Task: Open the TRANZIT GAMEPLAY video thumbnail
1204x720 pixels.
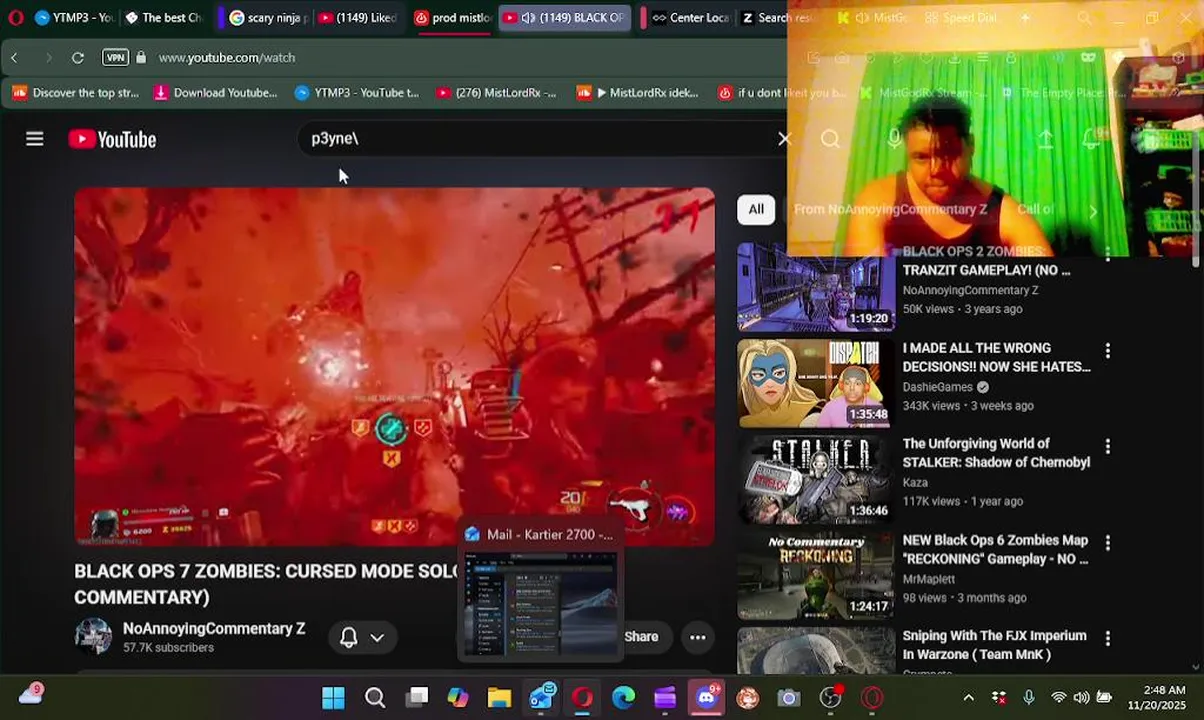Action: [816, 288]
